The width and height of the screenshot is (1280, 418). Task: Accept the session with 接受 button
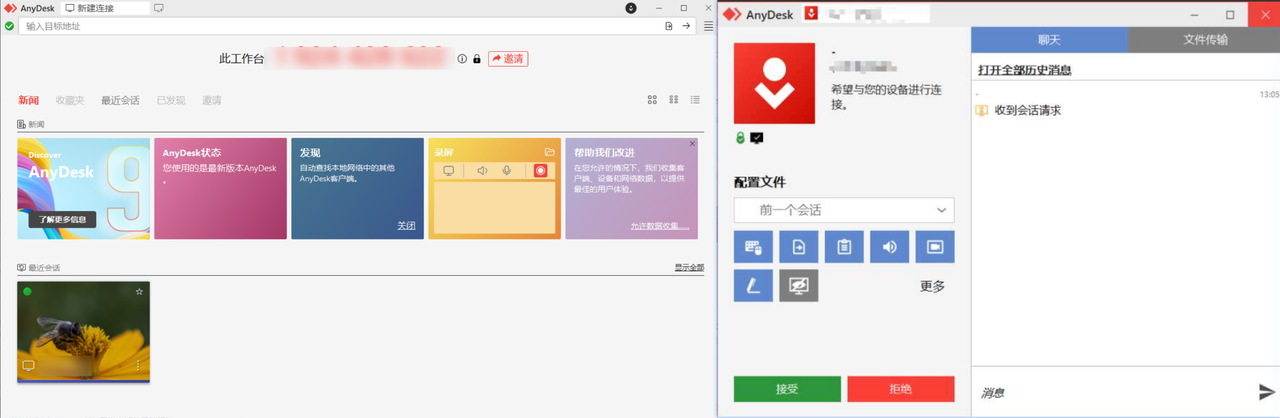click(x=787, y=389)
